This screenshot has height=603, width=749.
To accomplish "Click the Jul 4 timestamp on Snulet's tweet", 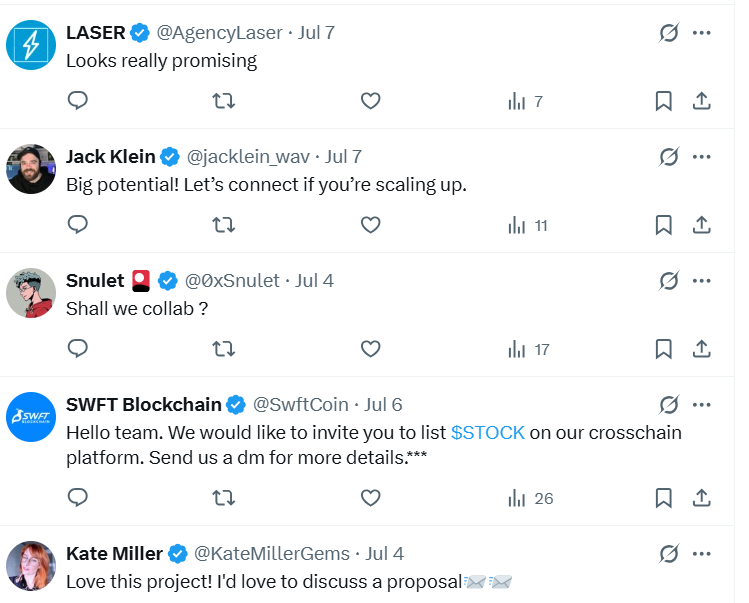I will (x=314, y=281).
